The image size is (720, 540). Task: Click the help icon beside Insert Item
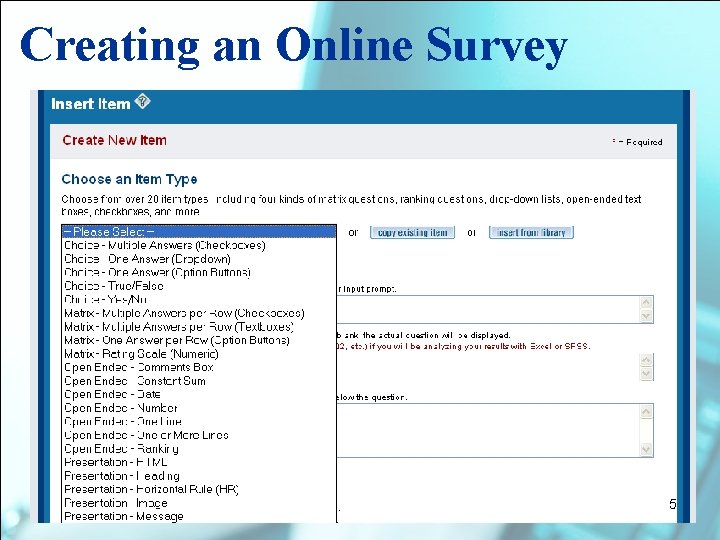[142, 101]
